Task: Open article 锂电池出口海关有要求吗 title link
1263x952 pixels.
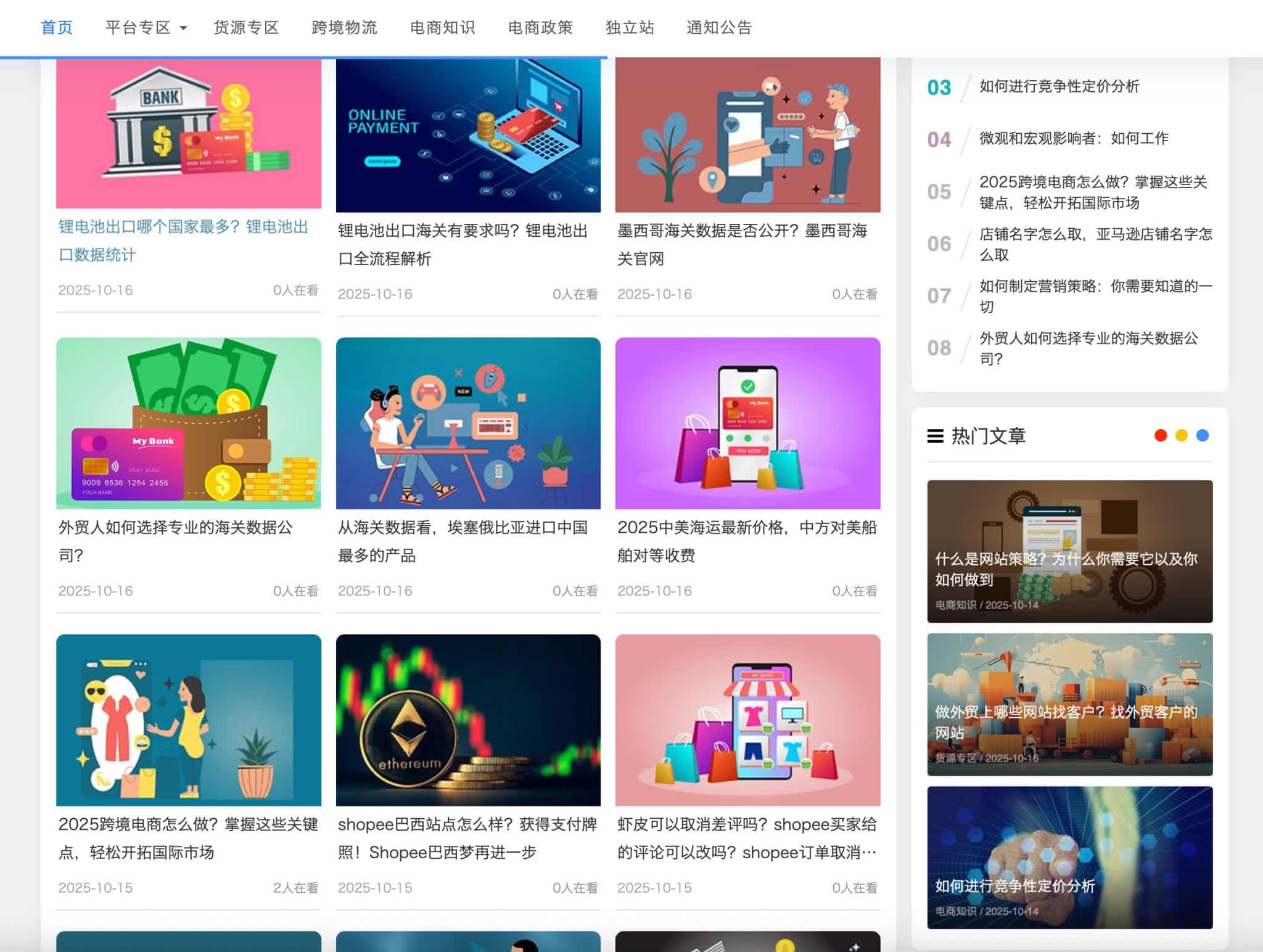Action: pos(463,245)
